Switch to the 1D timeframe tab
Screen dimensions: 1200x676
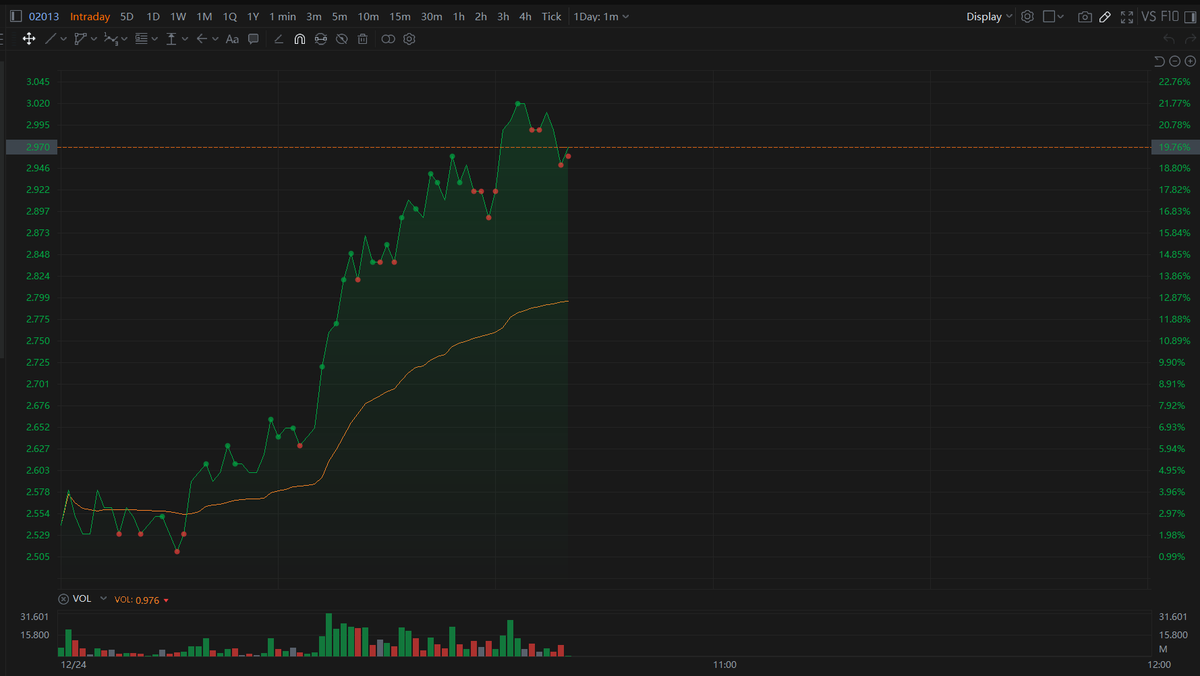(153, 16)
